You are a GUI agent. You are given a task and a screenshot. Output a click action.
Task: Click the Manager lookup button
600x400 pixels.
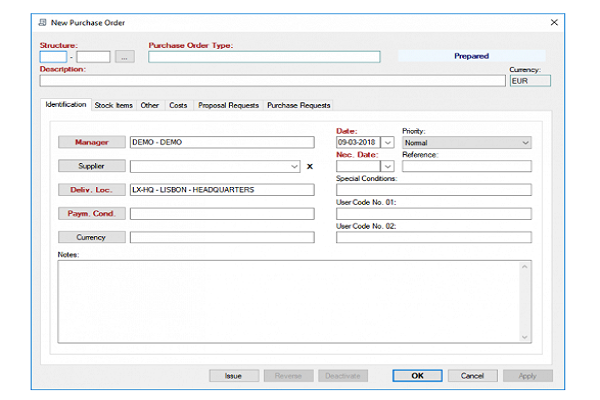(92, 142)
